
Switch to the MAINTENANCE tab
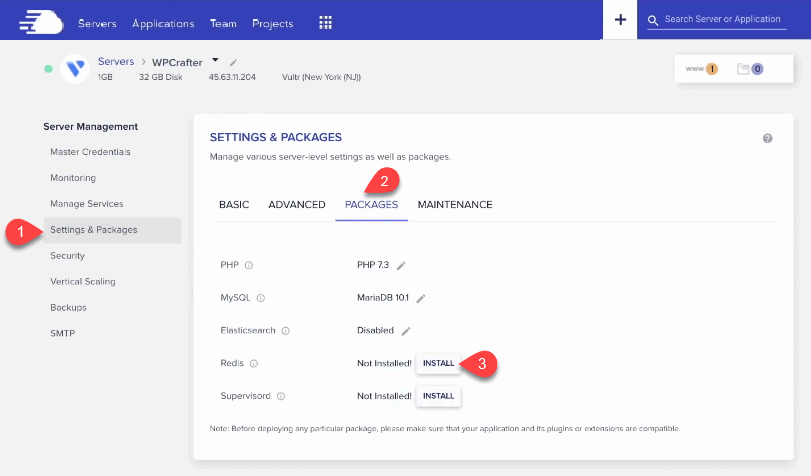455,205
